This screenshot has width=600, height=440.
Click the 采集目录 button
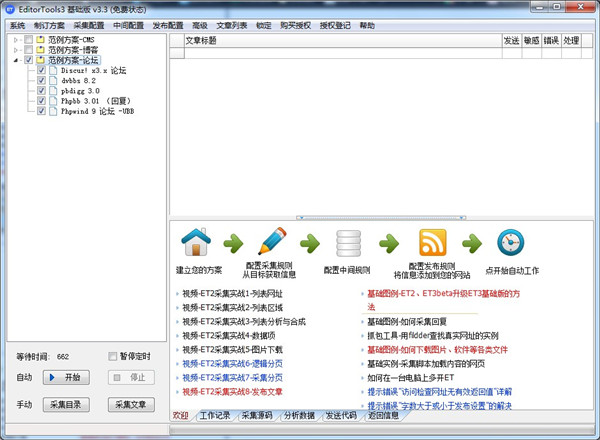(66, 405)
